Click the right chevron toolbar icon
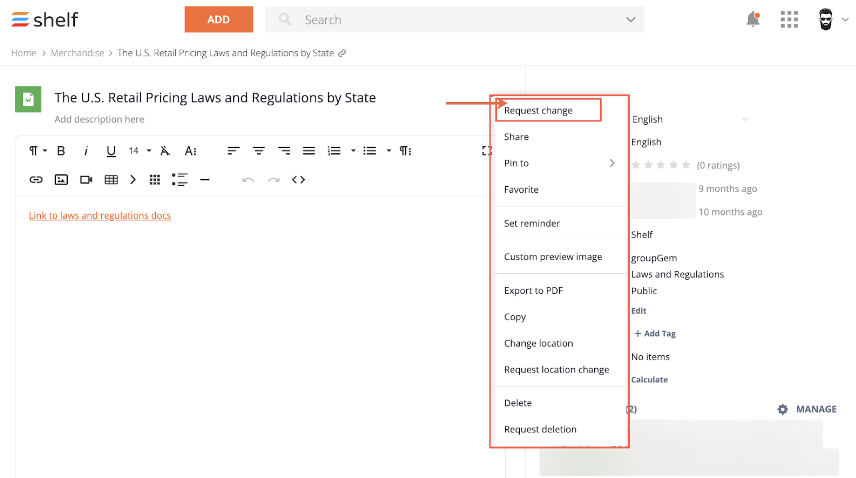The image size is (856, 478). point(133,180)
